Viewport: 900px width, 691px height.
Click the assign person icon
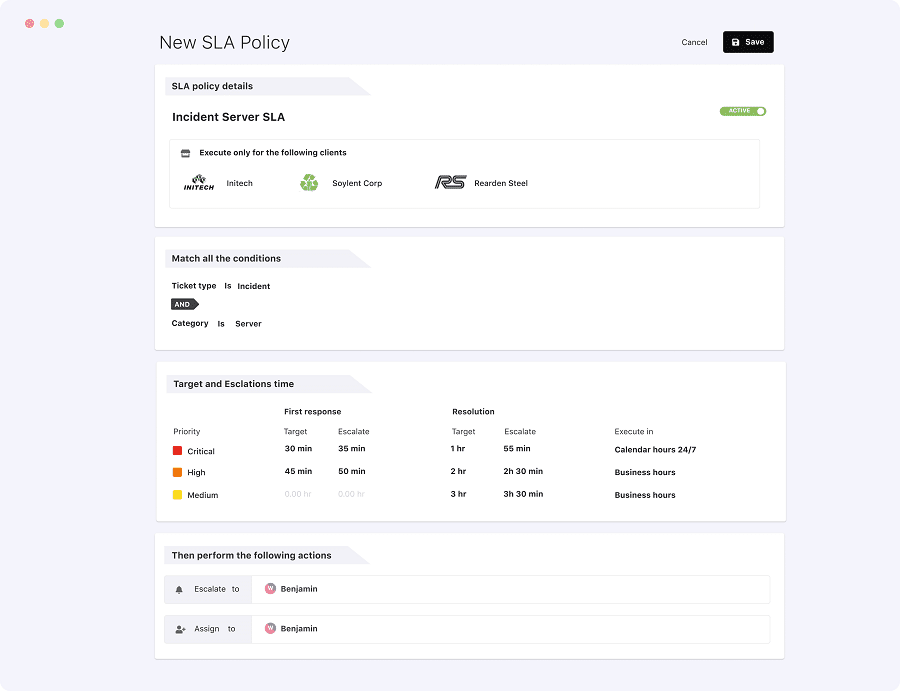pyautogui.click(x=178, y=628)
